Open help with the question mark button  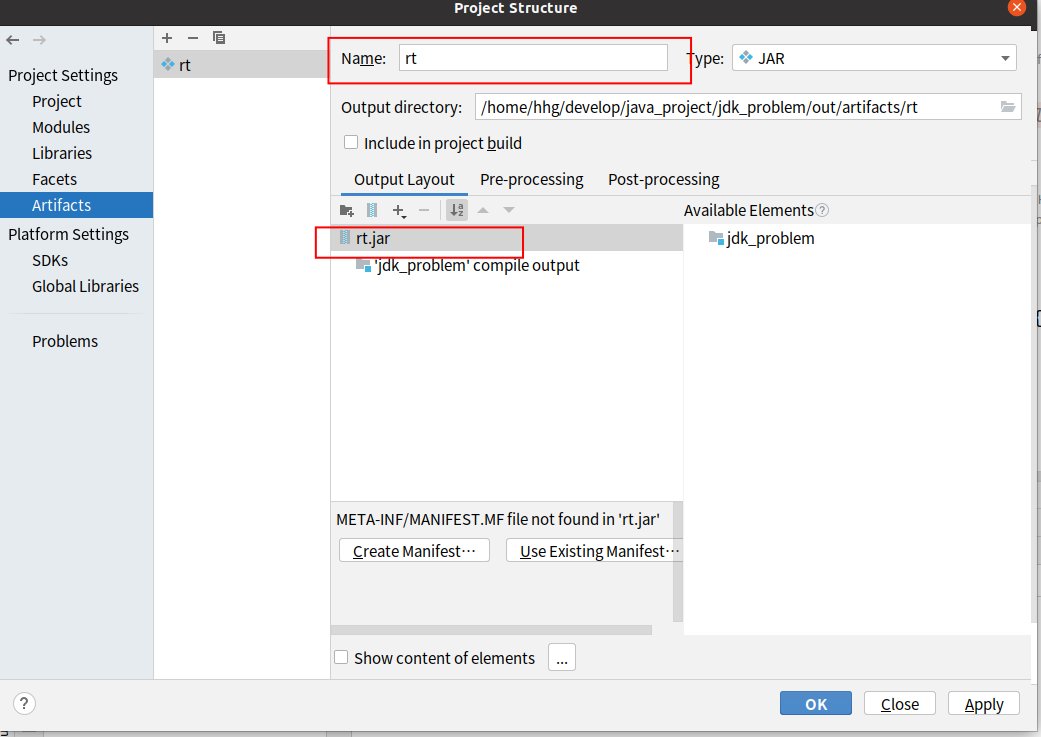[24, 703]
